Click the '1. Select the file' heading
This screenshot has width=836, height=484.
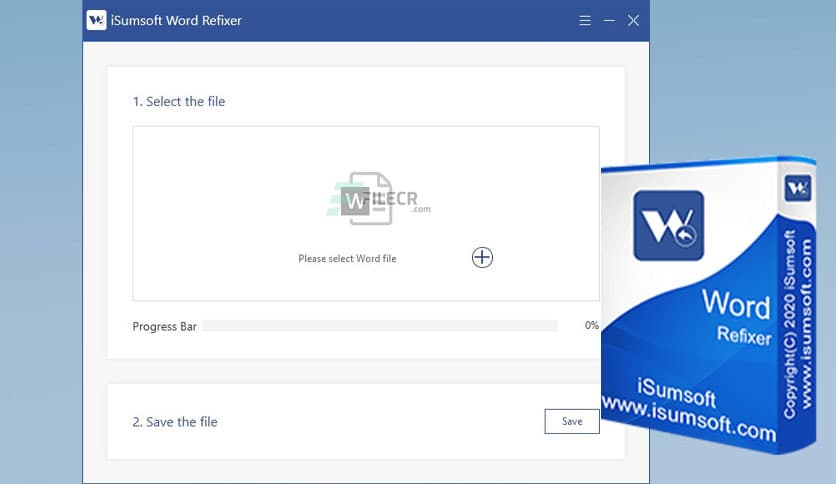179,101
